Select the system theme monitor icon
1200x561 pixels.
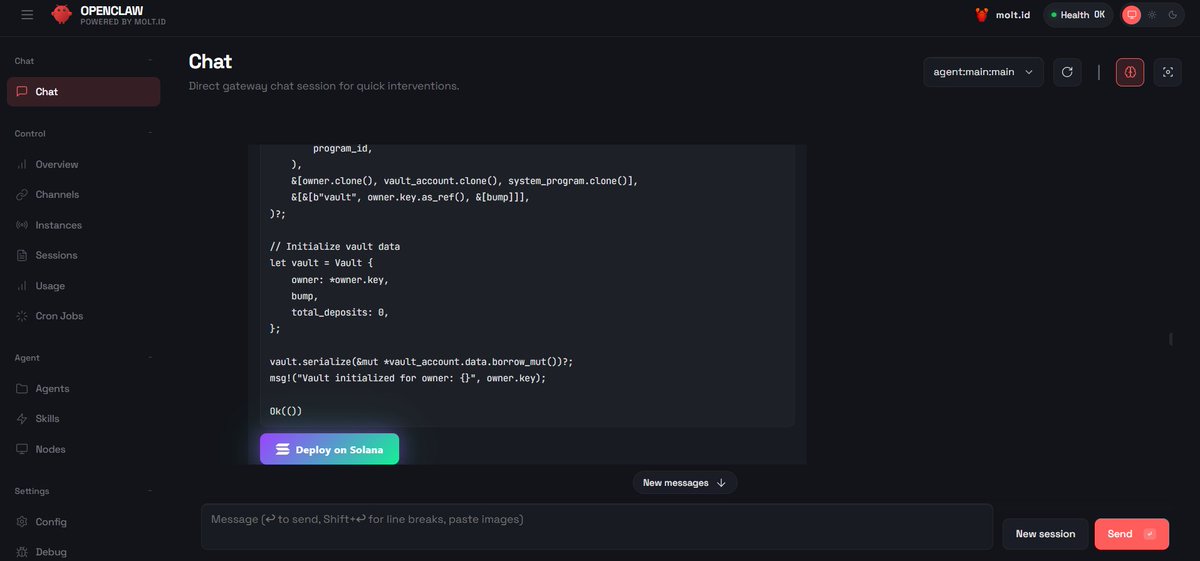[x=1131, y=15]
